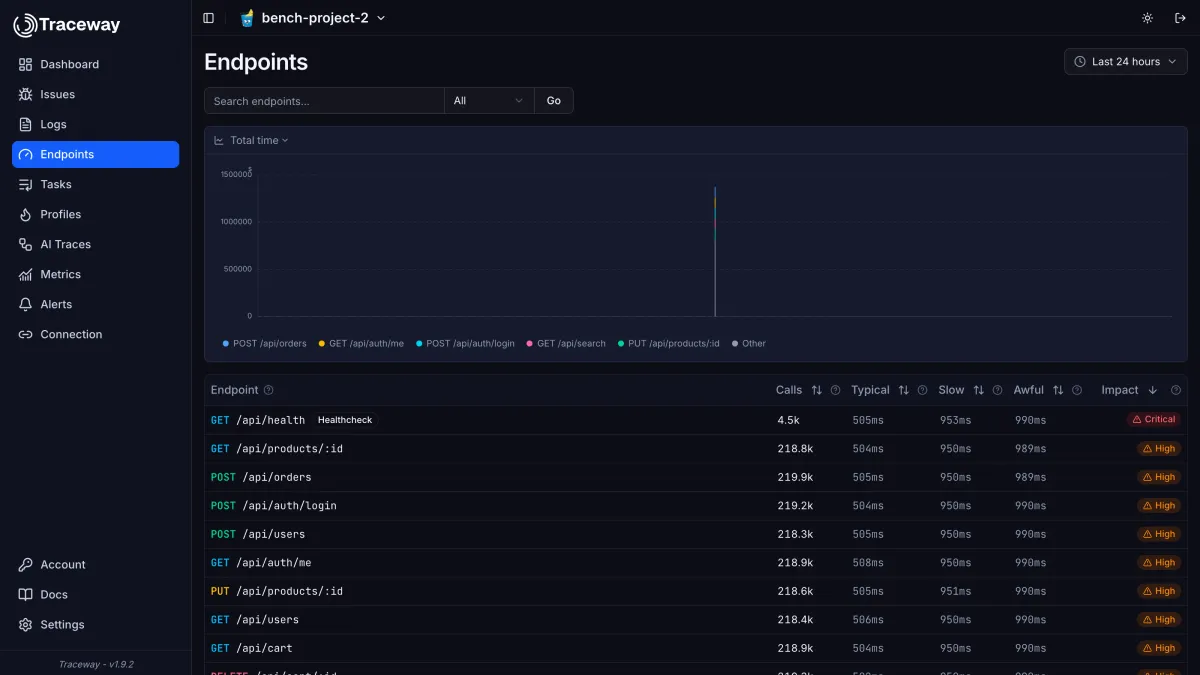Expand the Total time chart metric selector
This screenshot has width=1200, height=675.
tap(252, 140)
